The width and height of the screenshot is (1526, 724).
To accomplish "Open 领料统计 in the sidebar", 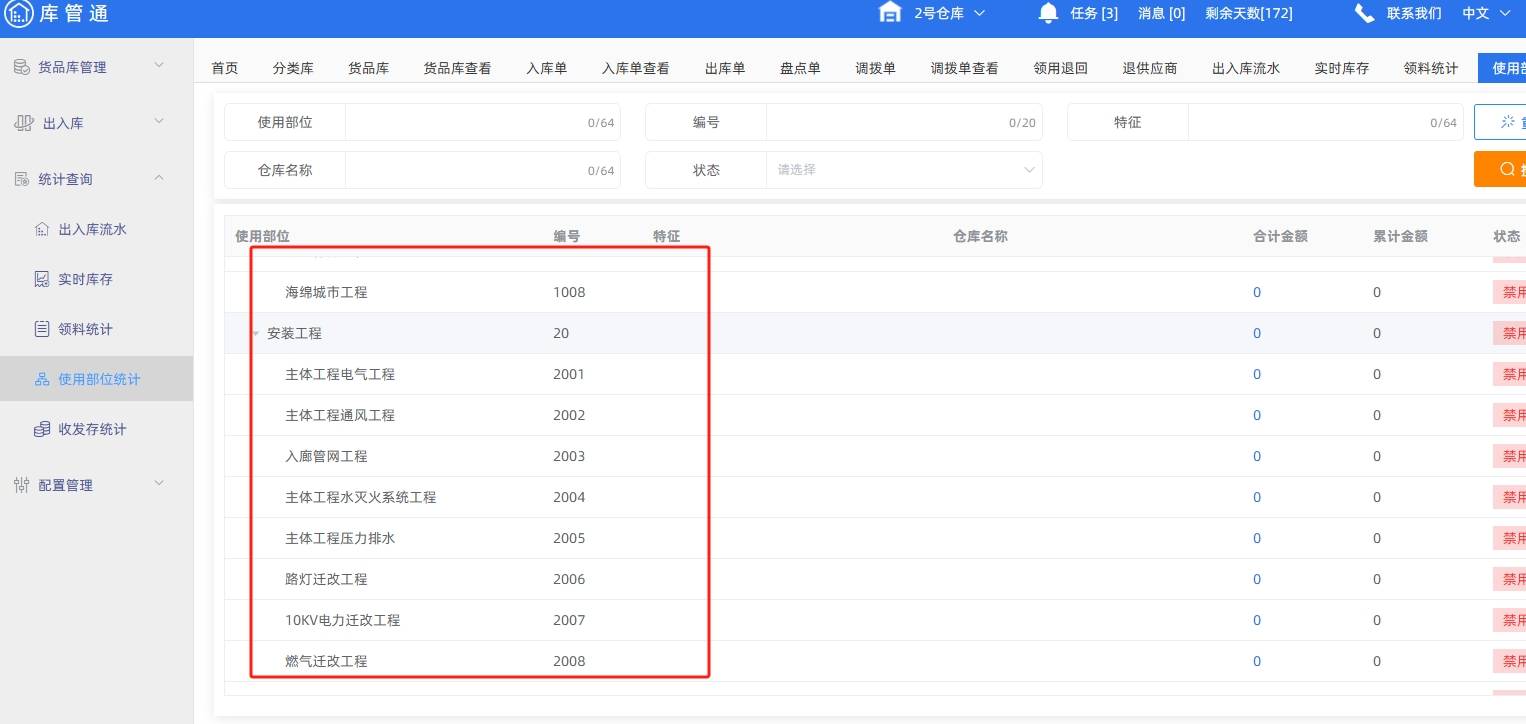I will coord(85,329).
